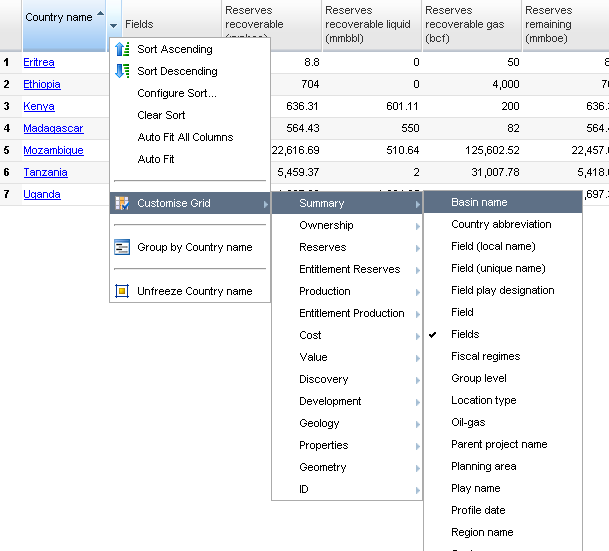Click the Sort Descending icon

(x=122, y=71)
